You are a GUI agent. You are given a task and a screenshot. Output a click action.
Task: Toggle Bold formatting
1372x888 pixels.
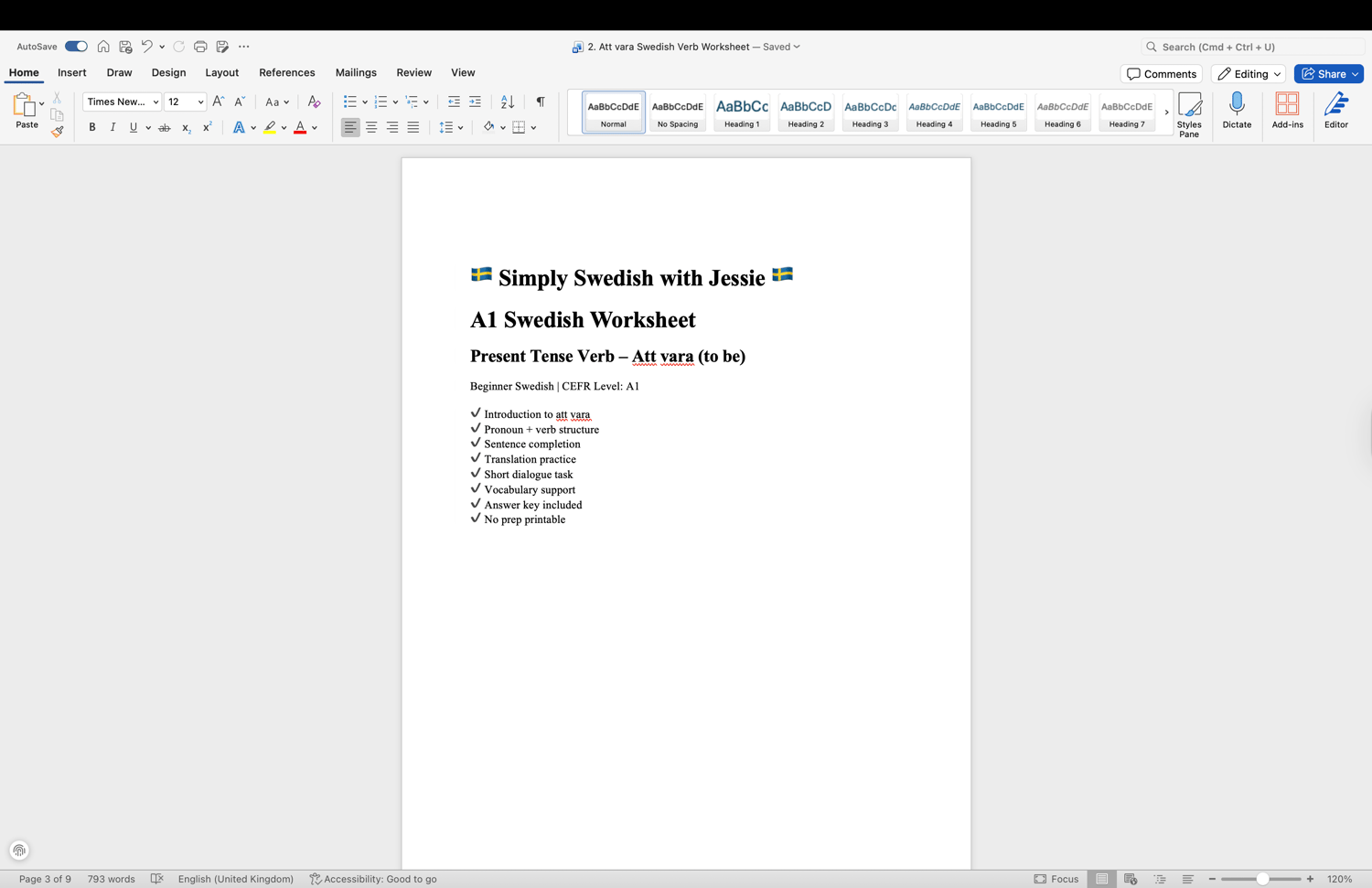(x=92, y=128)
